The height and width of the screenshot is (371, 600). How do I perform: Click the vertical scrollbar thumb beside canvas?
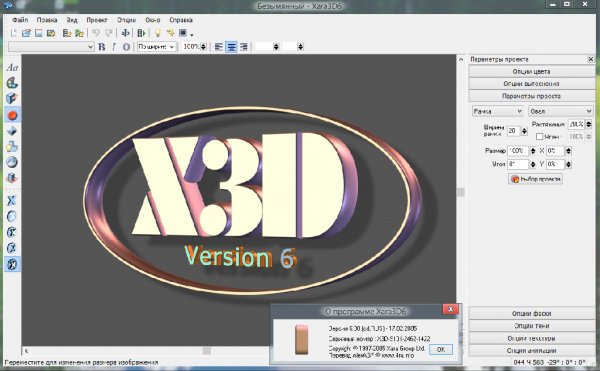pos(461,192)
